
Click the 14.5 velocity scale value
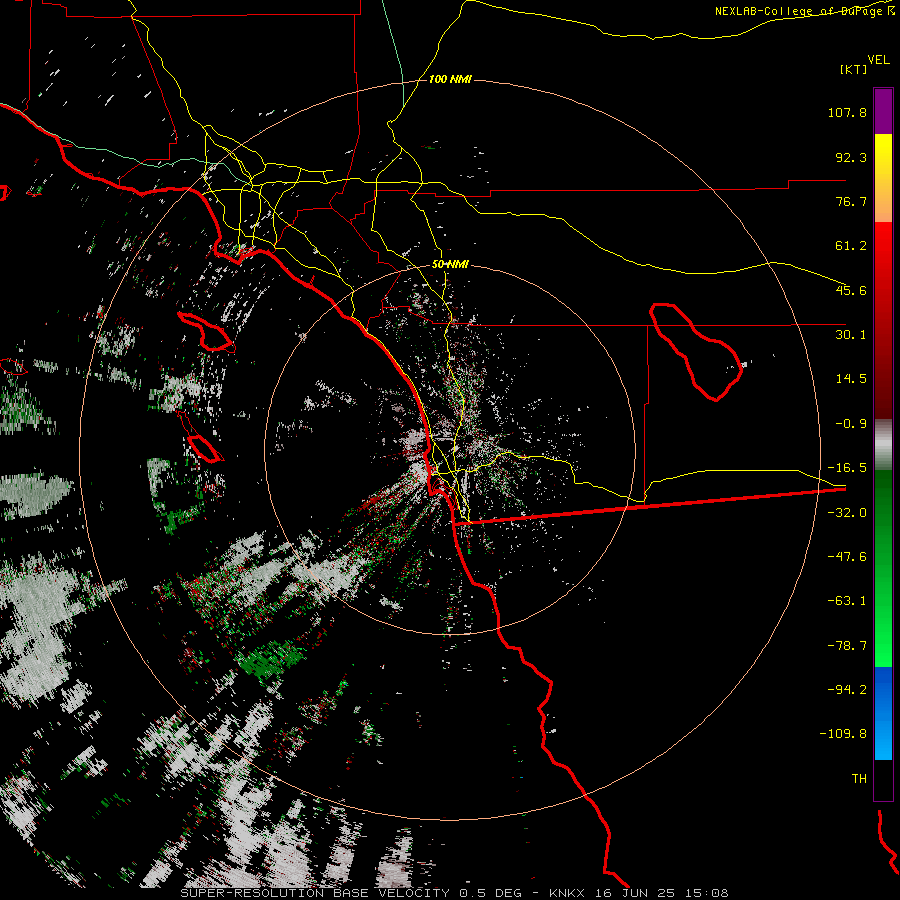pos(851,379)
